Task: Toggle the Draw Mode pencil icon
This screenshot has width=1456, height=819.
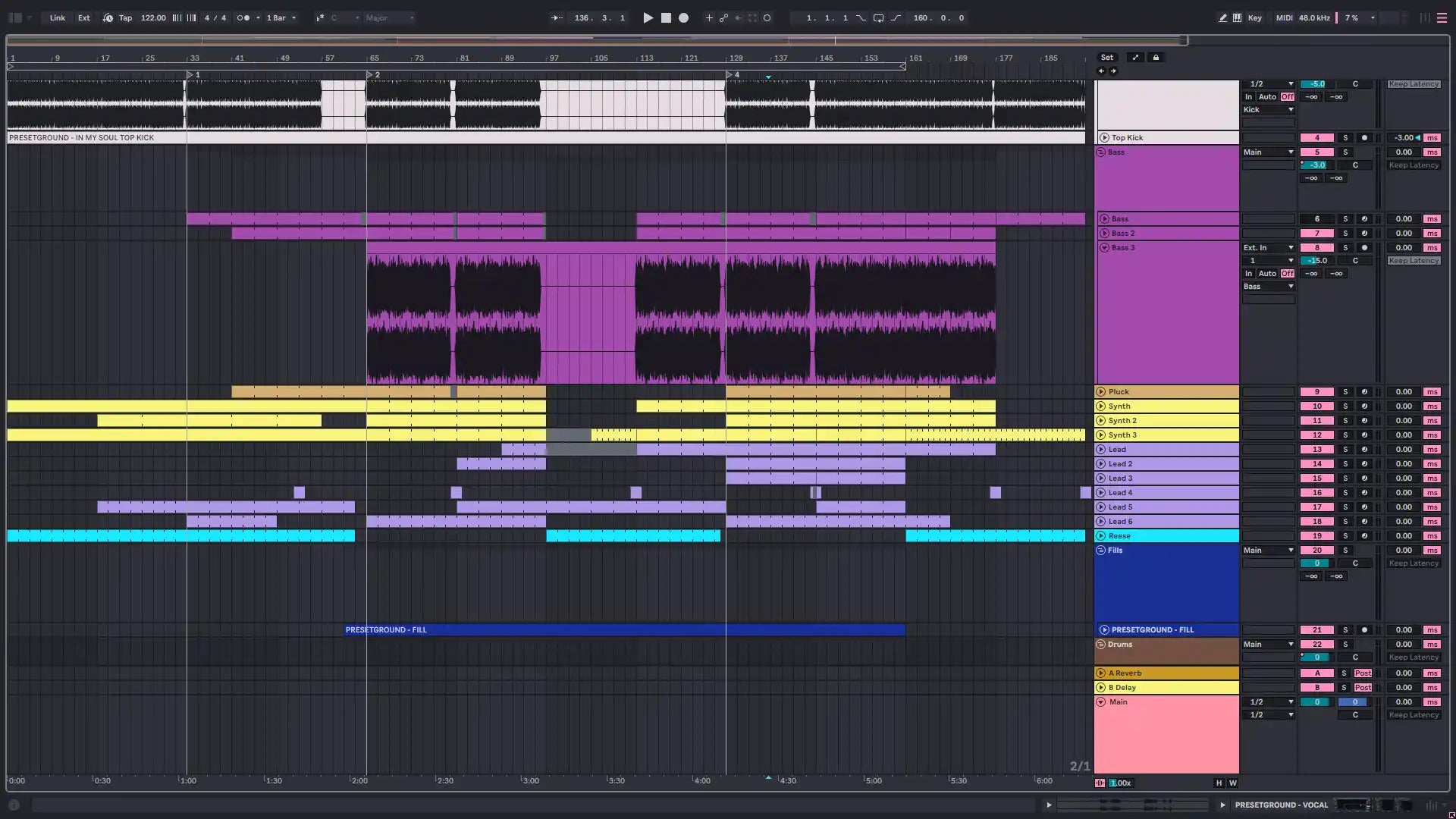Action: 1222,17
